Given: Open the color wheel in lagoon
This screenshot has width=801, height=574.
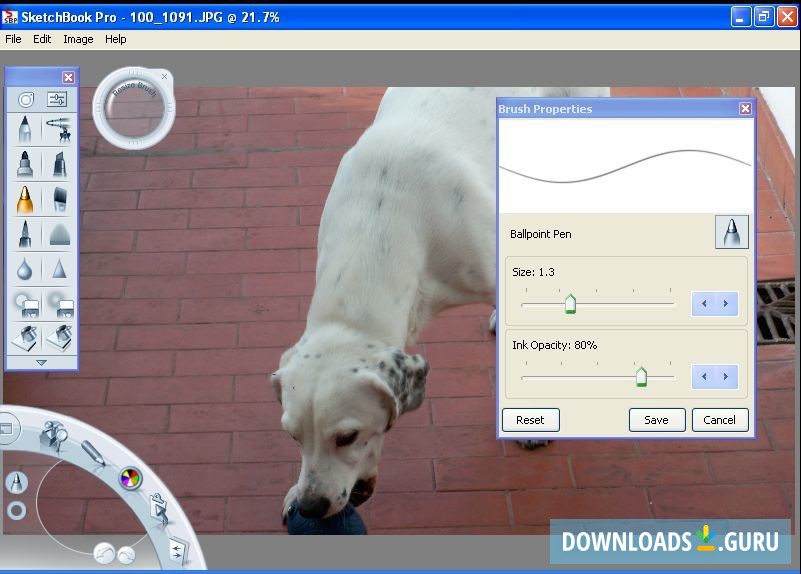Looking at the screenshot, I should tap(130, 479).
